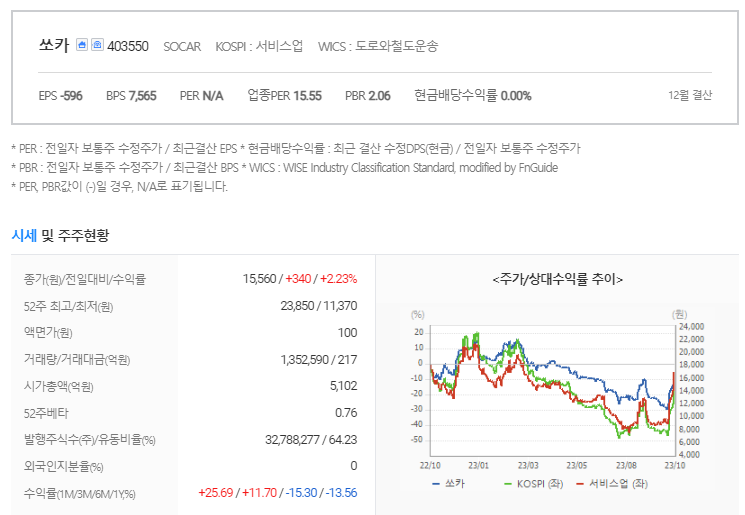Click the 거래량/거래대금 row label

click(77, 360)
